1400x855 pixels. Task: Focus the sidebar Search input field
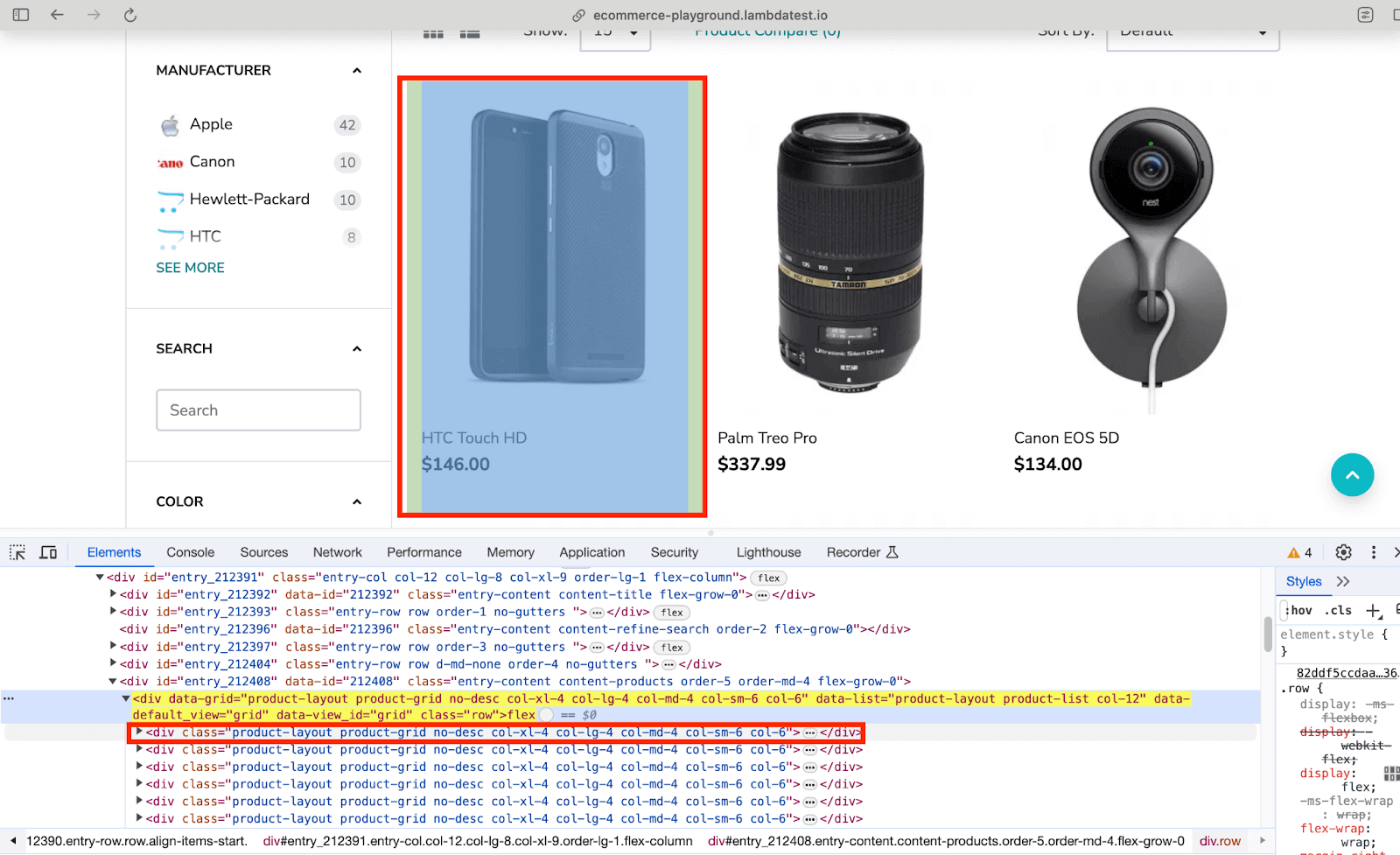(x=258, y=410)
